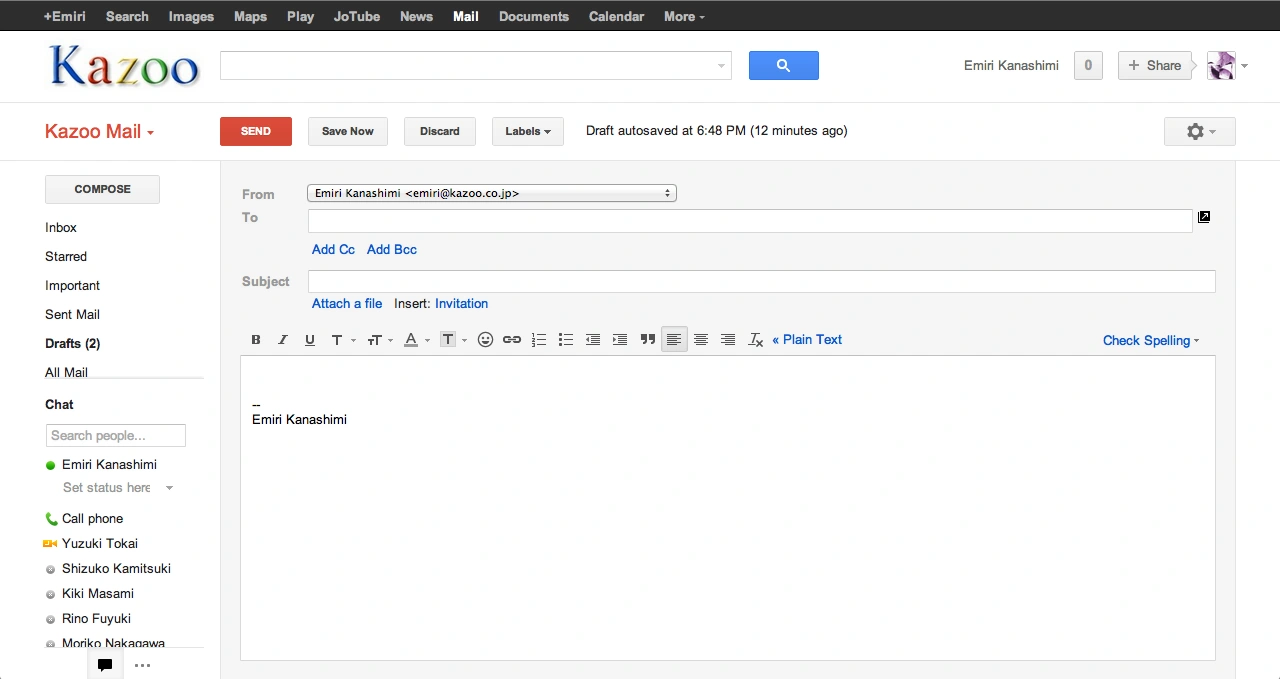1280x679 pixels.
Task: Create a bulleted list
Action: coord(566,340)
